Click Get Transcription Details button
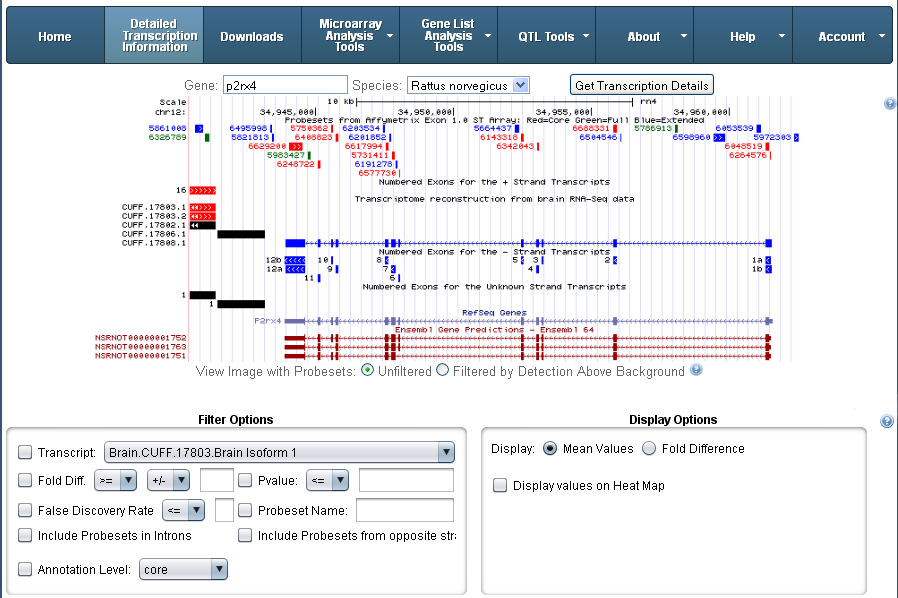Viewport: 898px width, 598px height. click(641, 85)
